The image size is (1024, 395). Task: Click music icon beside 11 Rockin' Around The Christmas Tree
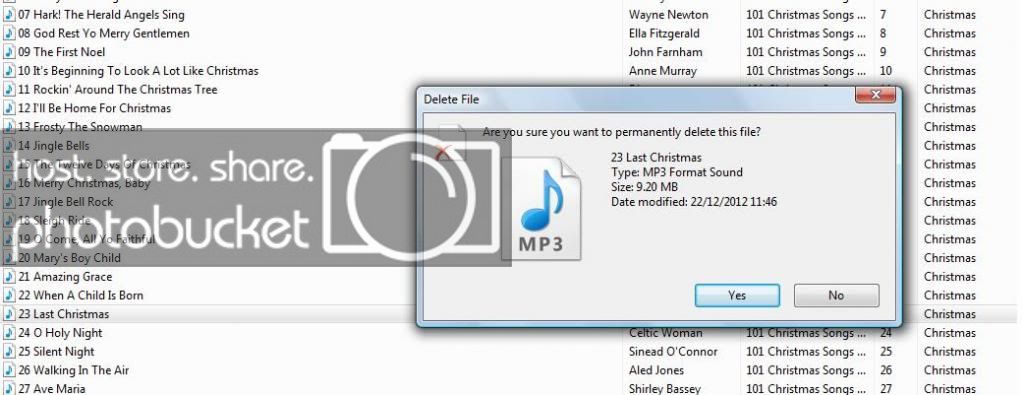point(9,89)
